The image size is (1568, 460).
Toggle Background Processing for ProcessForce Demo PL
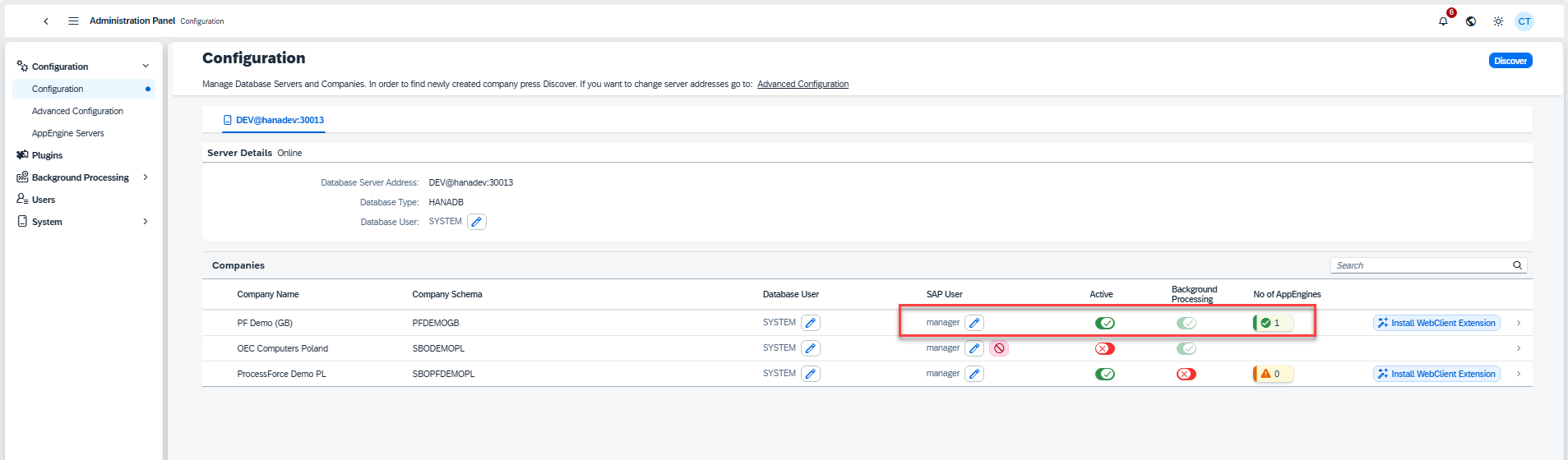click(1186, 374)
